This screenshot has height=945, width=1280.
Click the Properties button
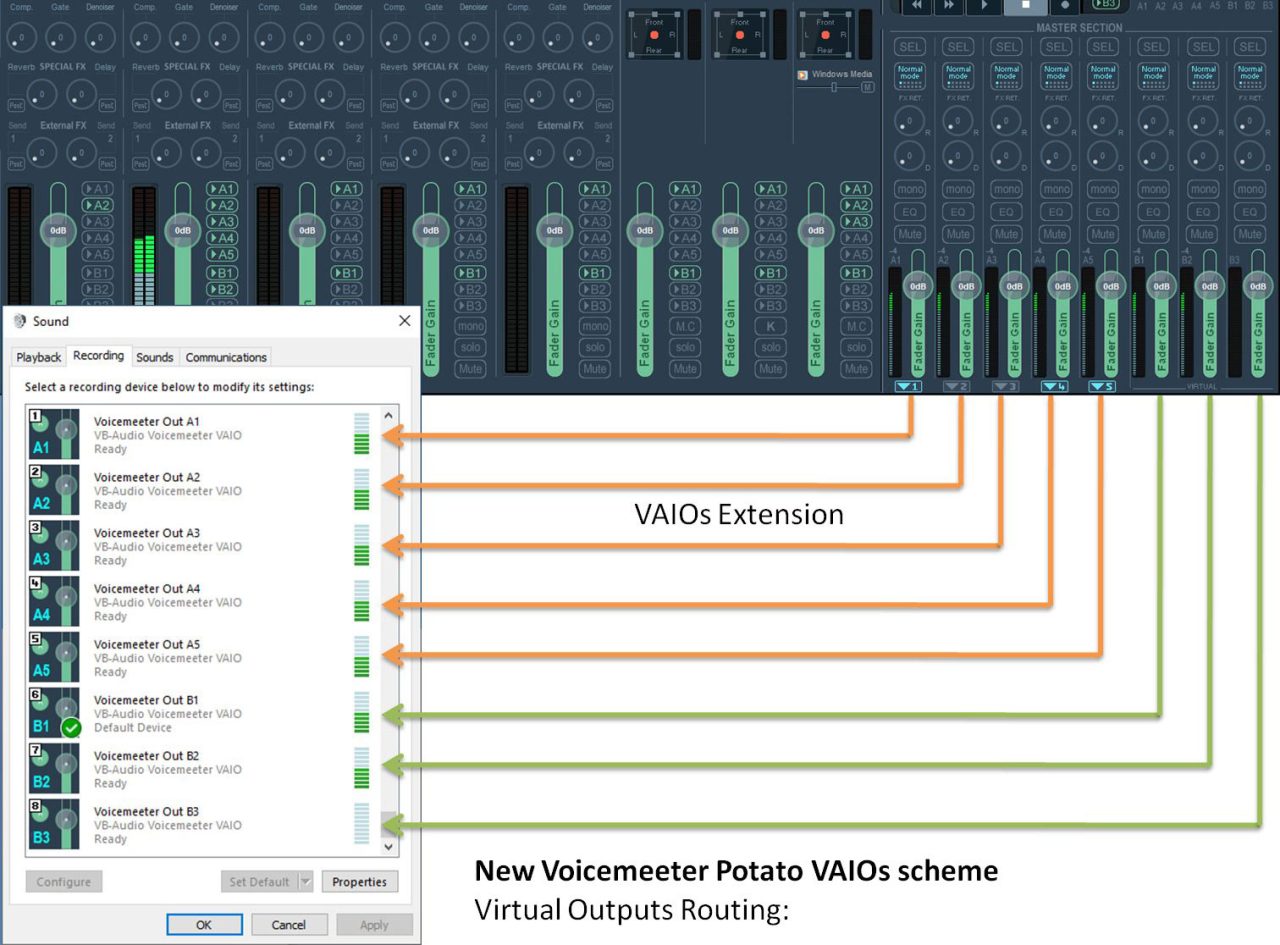[360, 882]
